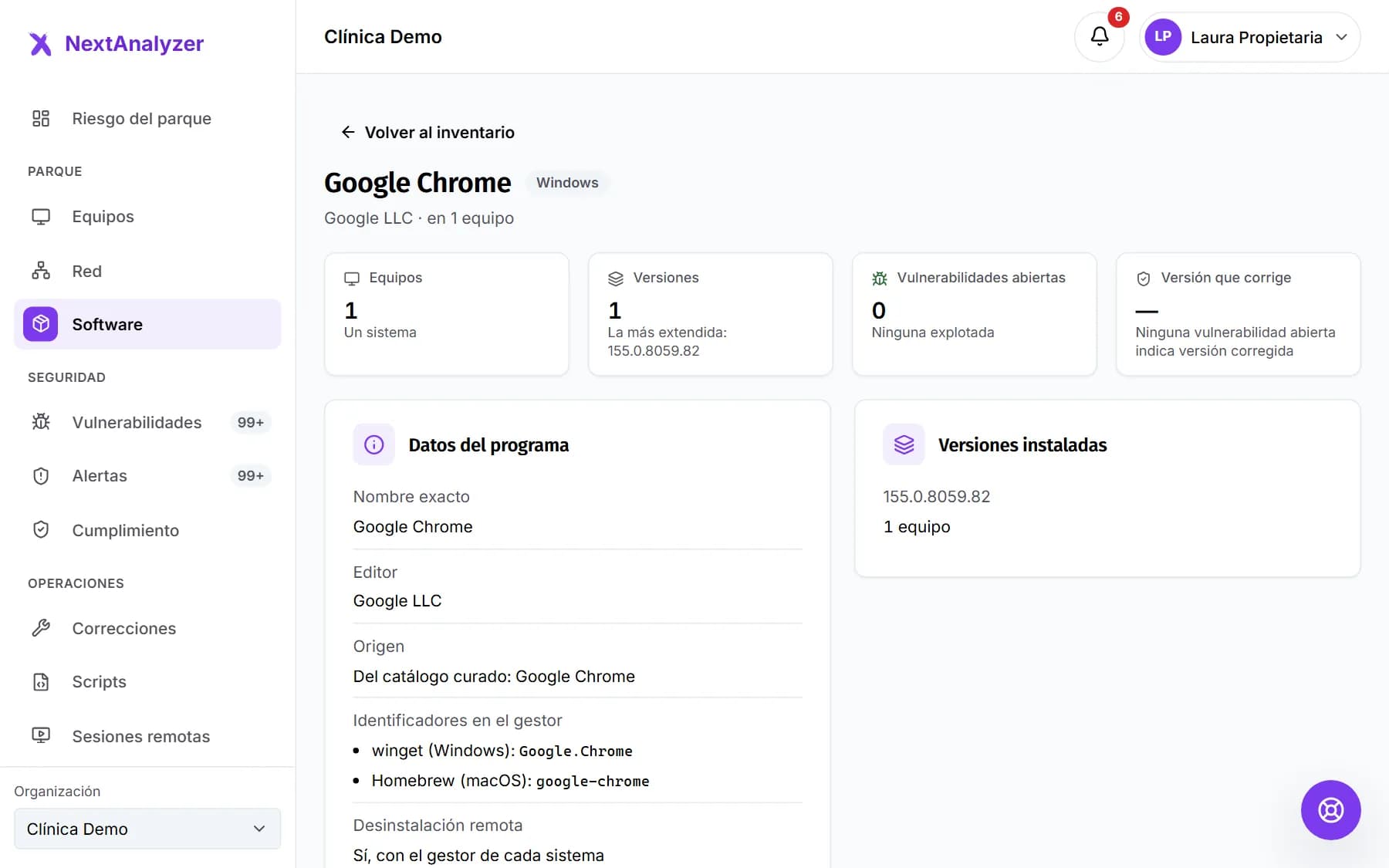Open the floating help lifebuoy button
Image resolution: width=1389 pixels, height=868 pixels.
point(1330,810)
